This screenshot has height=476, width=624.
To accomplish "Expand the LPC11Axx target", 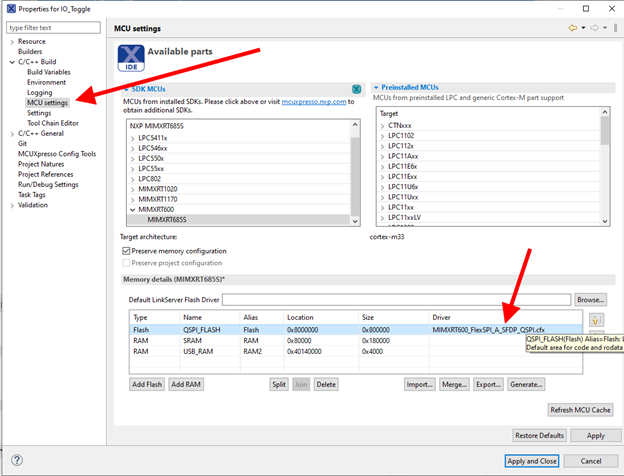I will [x=382, y=156].
